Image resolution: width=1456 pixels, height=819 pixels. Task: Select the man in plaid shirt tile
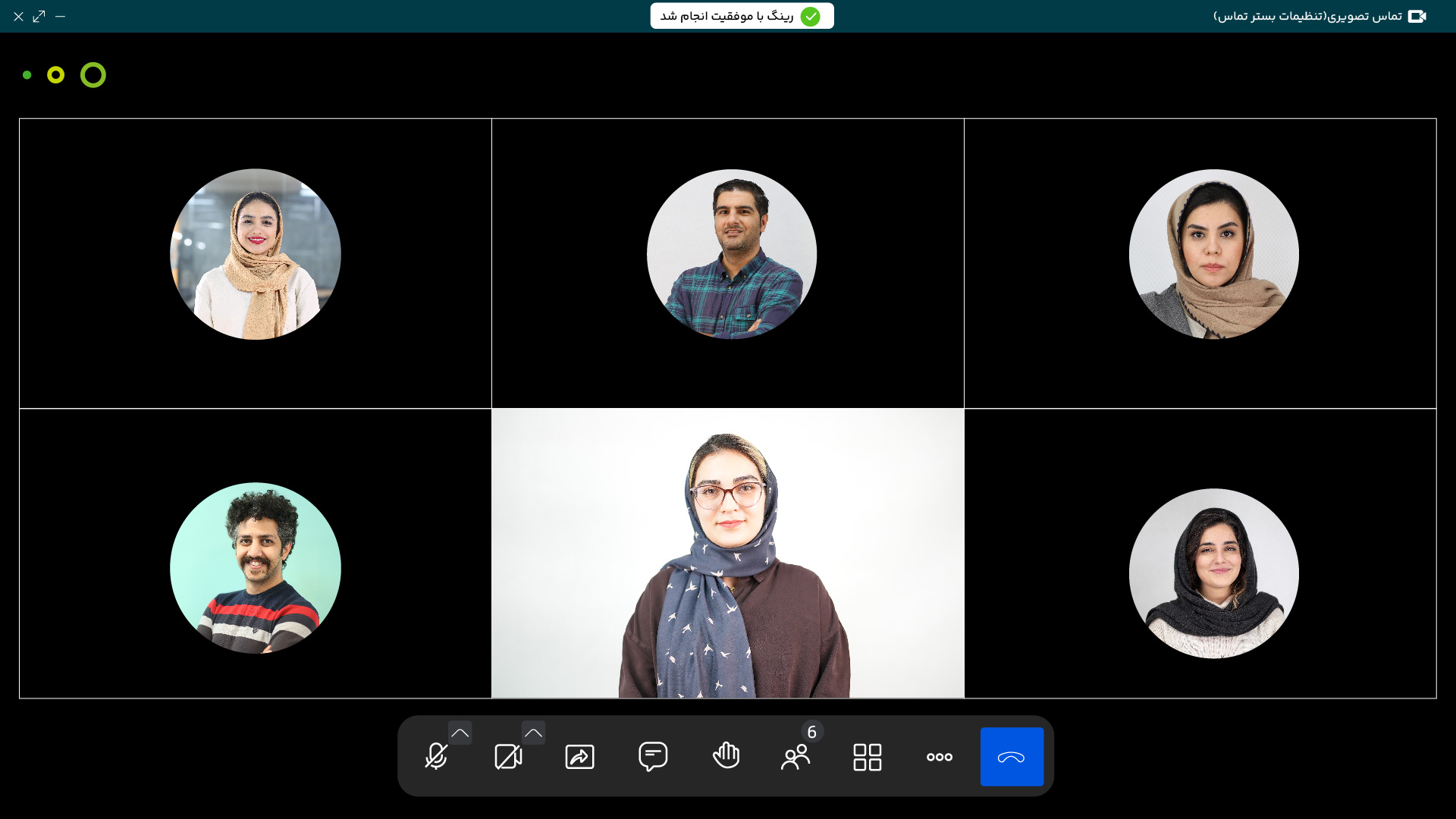(731, 254)
